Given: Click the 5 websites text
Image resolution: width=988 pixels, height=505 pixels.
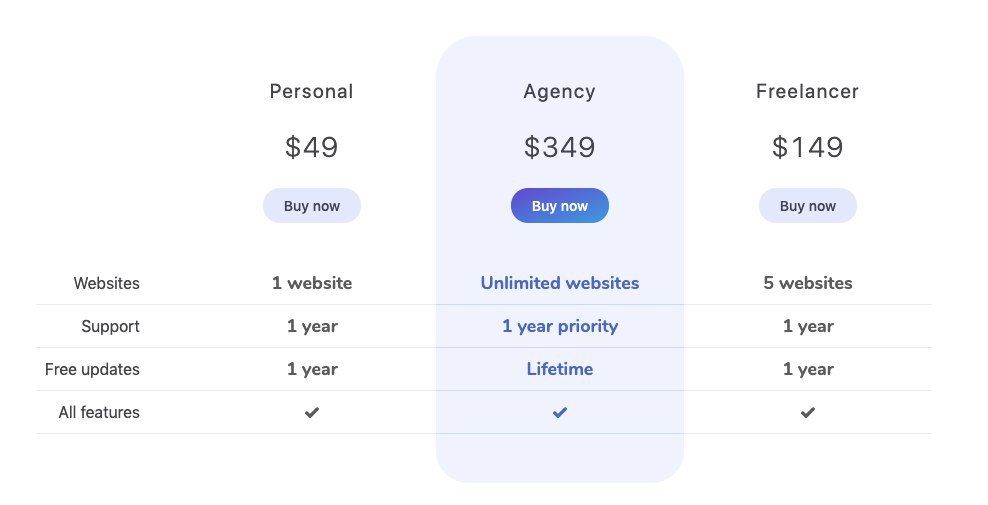Looking at the screenshot, I should [x=808, y=283].
